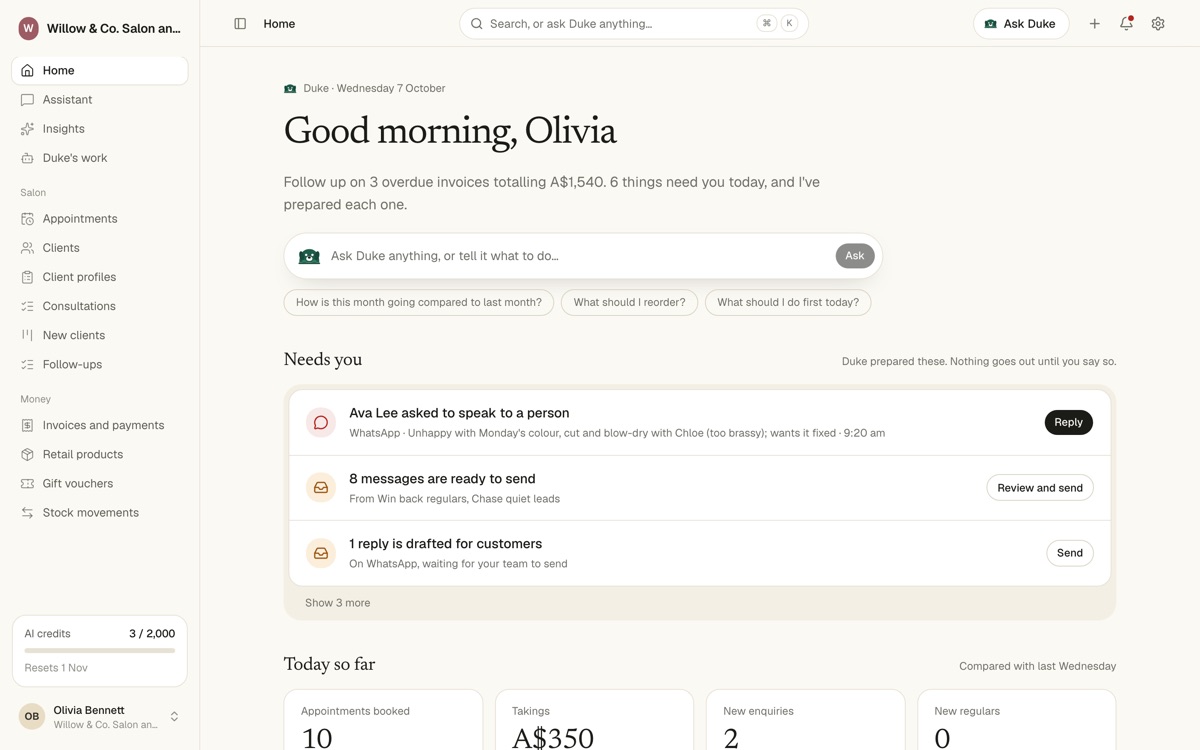Click the Olivia Bennett OB avatar
Screen dimensions: 1200x750
(32, 717)
